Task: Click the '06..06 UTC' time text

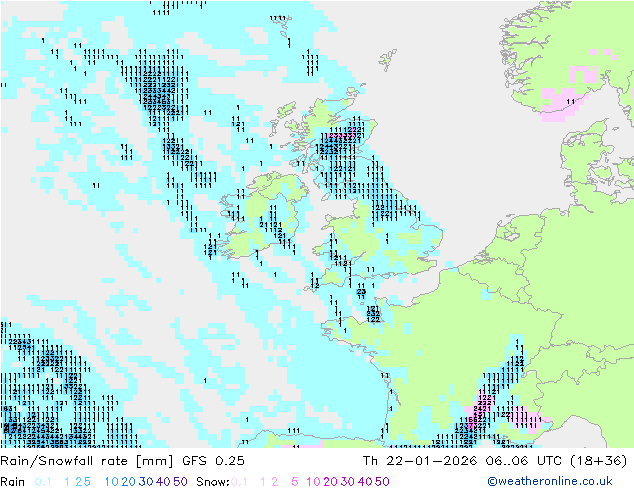Action: click(x=524, y=461)
